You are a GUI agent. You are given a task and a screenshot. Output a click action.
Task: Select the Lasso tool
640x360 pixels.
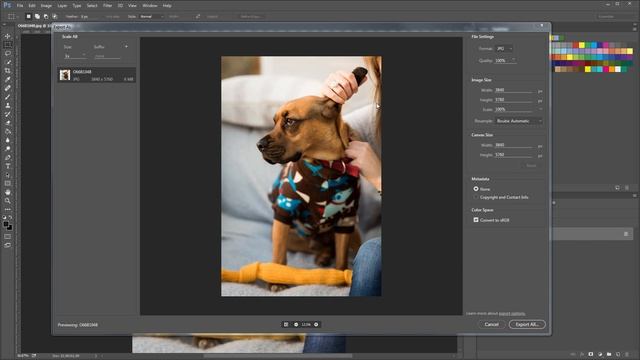pos(8,53)
